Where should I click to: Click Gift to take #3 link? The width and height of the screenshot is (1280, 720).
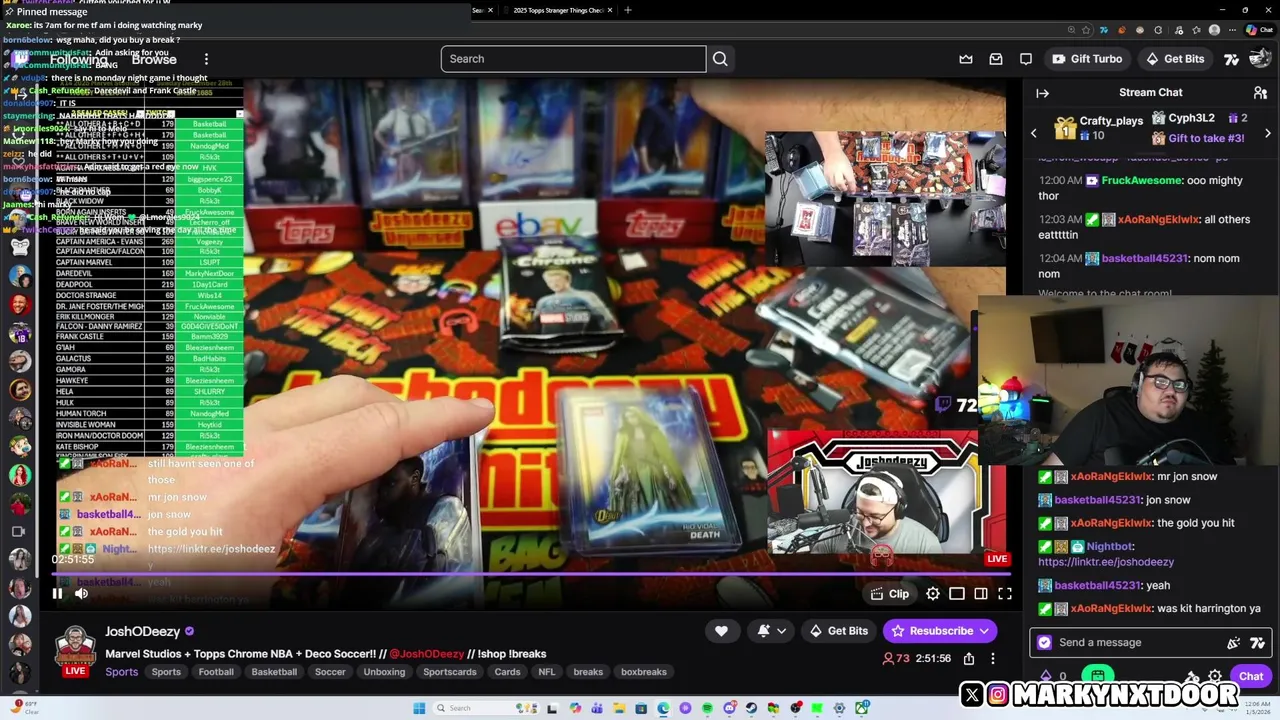tap(1206, 139)
